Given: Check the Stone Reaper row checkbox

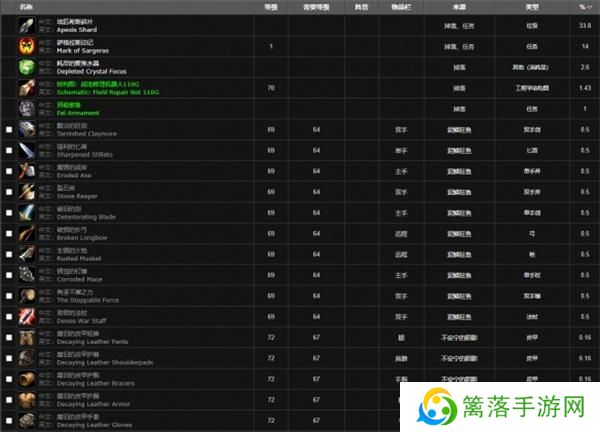Looking at the screenshot, I should point(9,192).
